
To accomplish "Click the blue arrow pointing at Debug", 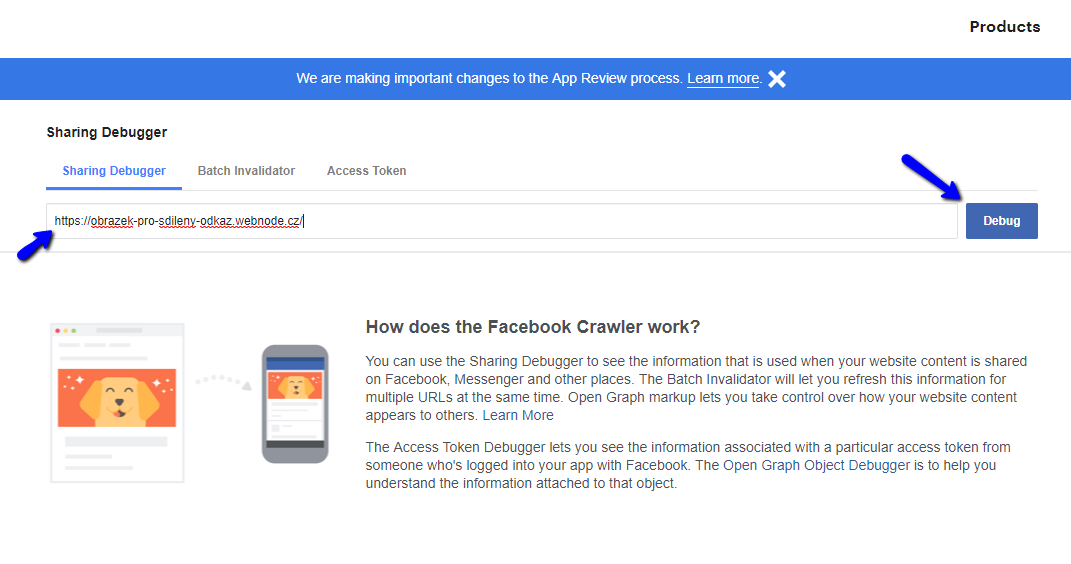I will 931,177.
